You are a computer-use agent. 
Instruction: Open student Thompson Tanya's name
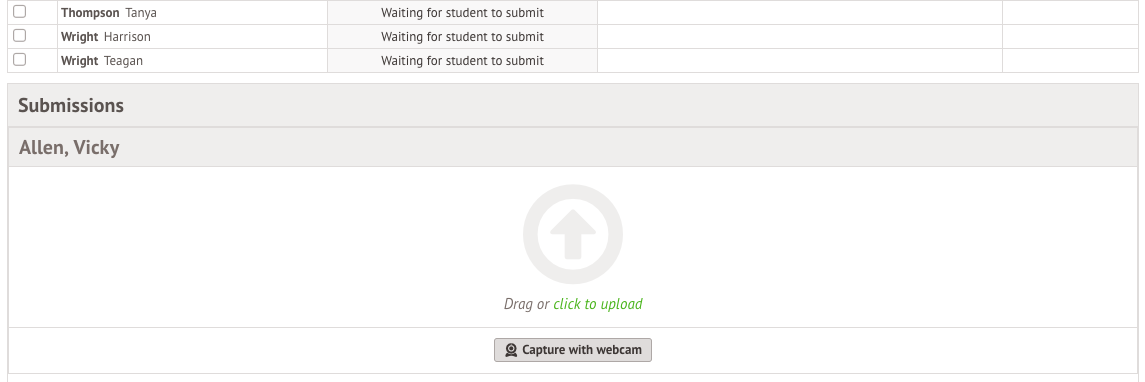click(x=109, y=12)
